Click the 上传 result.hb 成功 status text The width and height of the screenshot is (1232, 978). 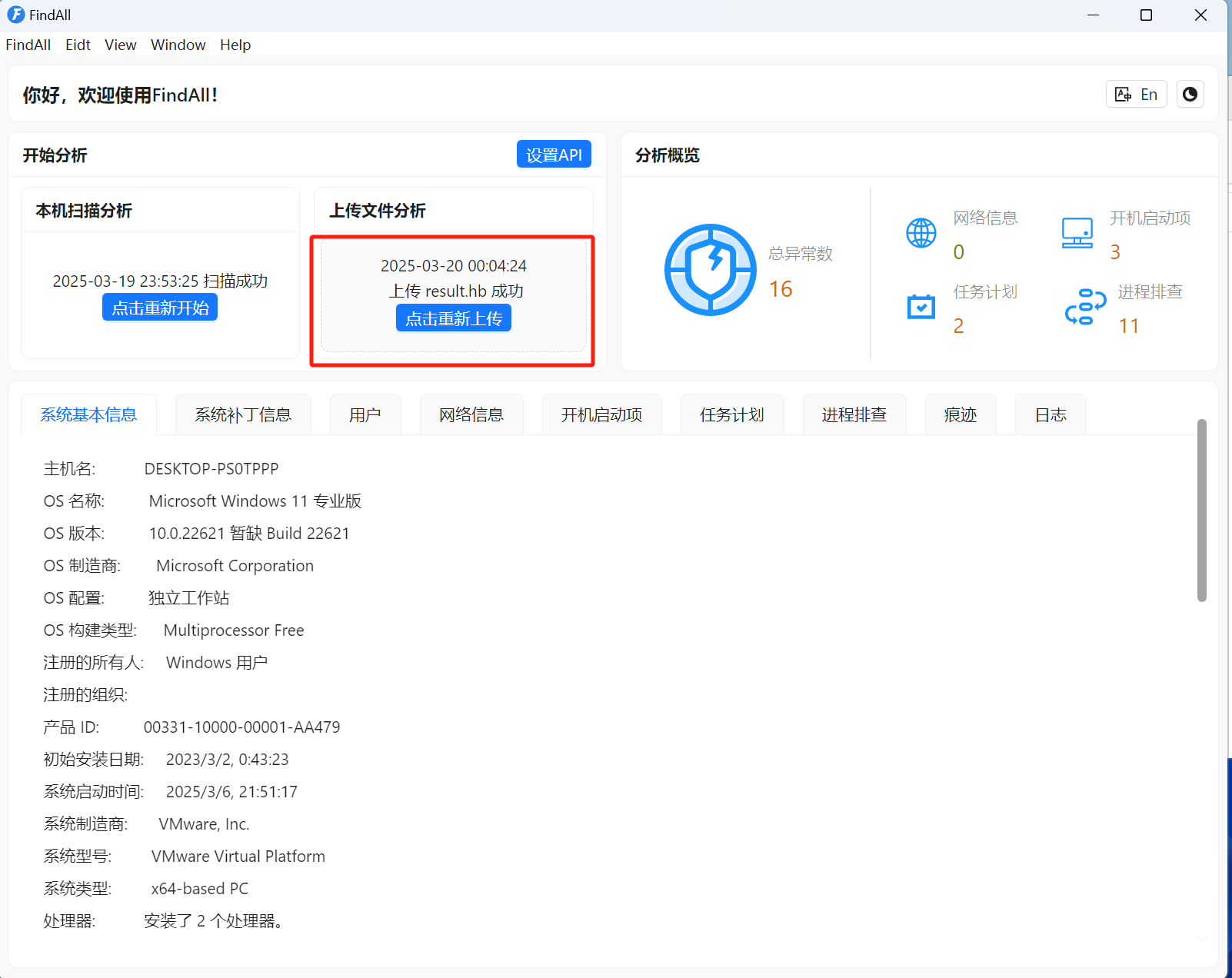click(456, 291)
